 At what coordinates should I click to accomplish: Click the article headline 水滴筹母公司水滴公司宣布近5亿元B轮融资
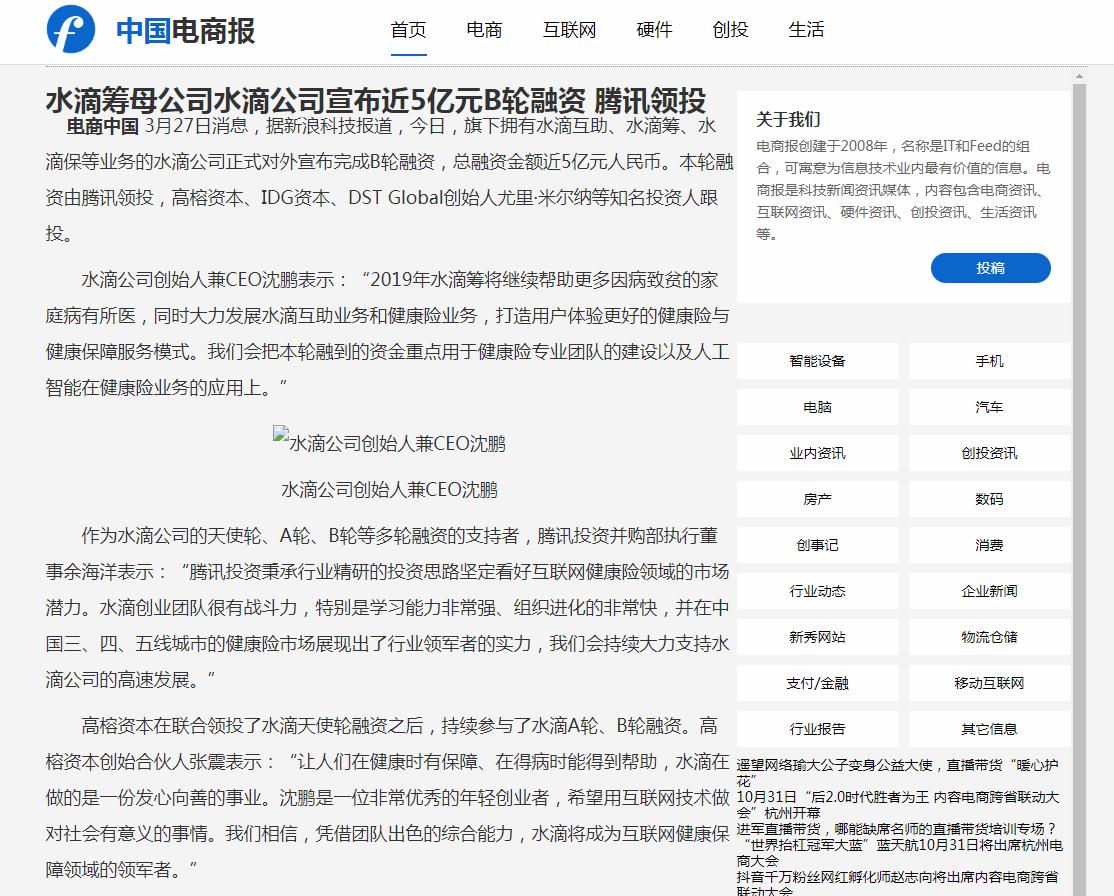376,100
